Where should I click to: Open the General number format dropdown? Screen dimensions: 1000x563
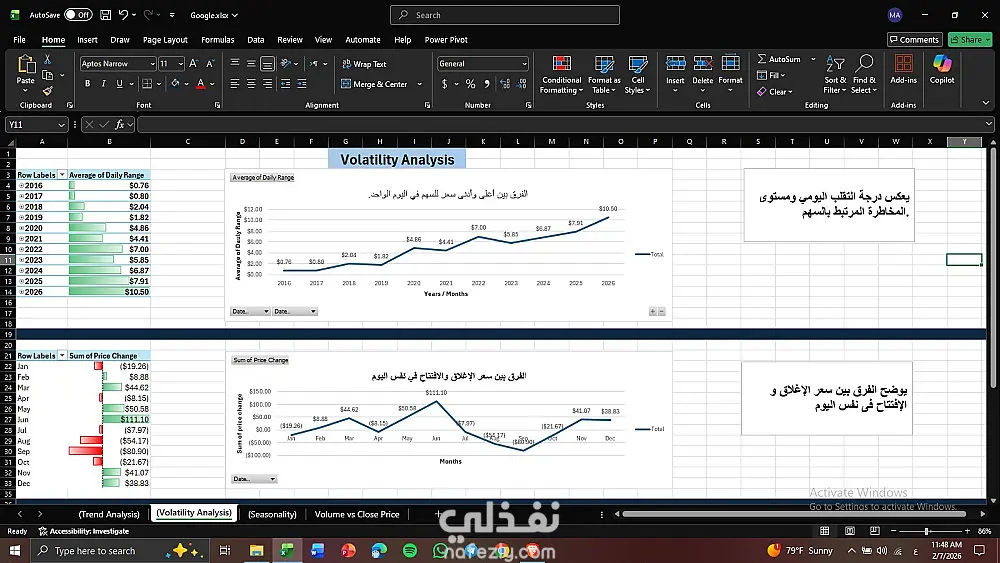point(524,64)
